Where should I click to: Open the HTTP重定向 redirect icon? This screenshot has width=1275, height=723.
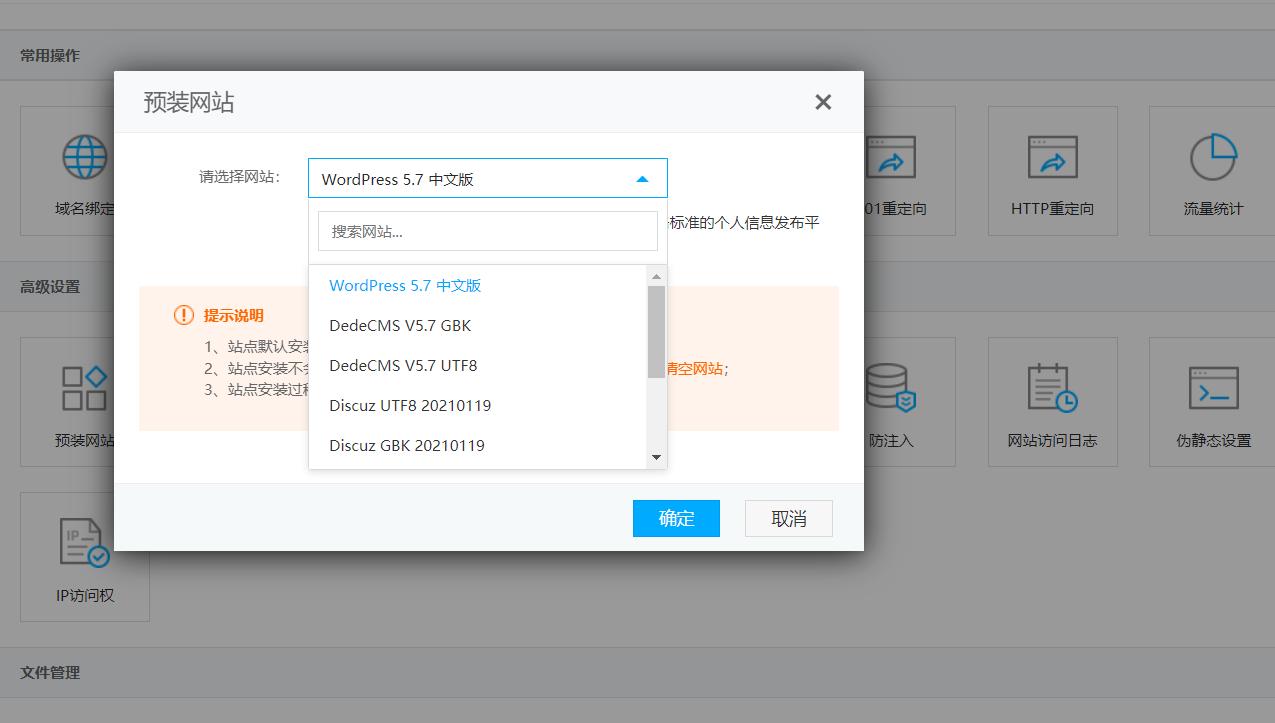tap(1052, 170)
